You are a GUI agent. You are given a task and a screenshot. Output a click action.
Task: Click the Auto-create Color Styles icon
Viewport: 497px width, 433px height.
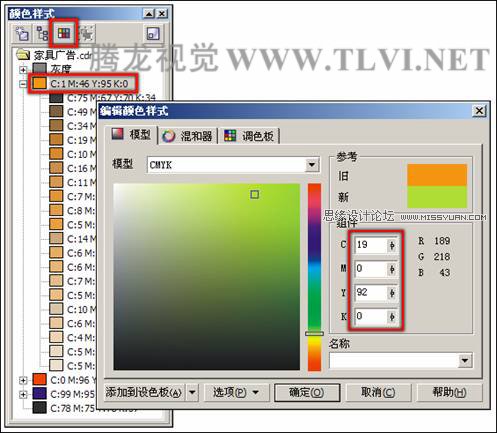pyautogui.click(x=86, y=33)
